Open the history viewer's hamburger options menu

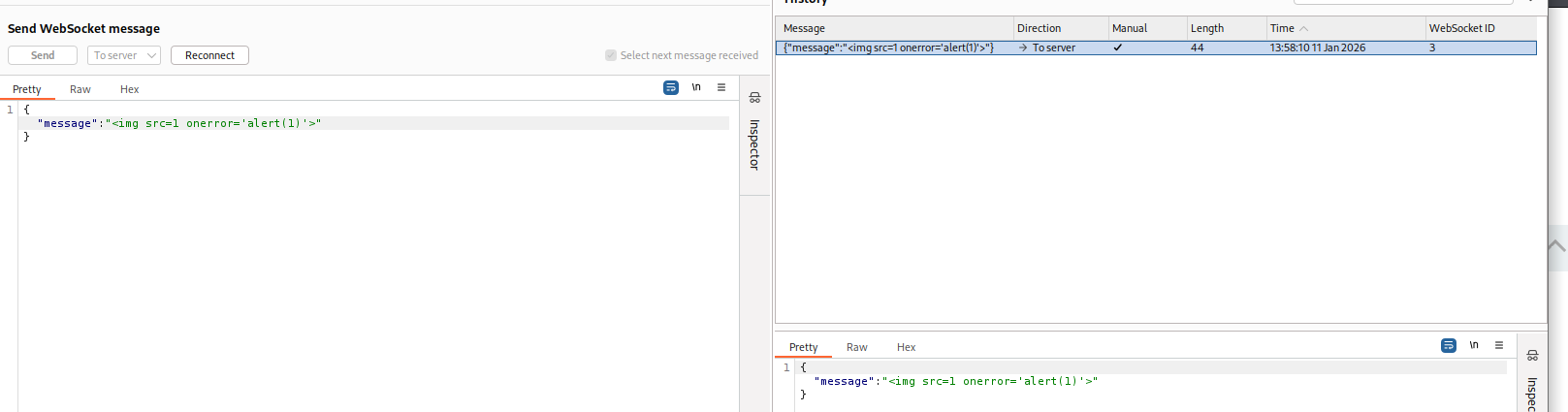1499,346
